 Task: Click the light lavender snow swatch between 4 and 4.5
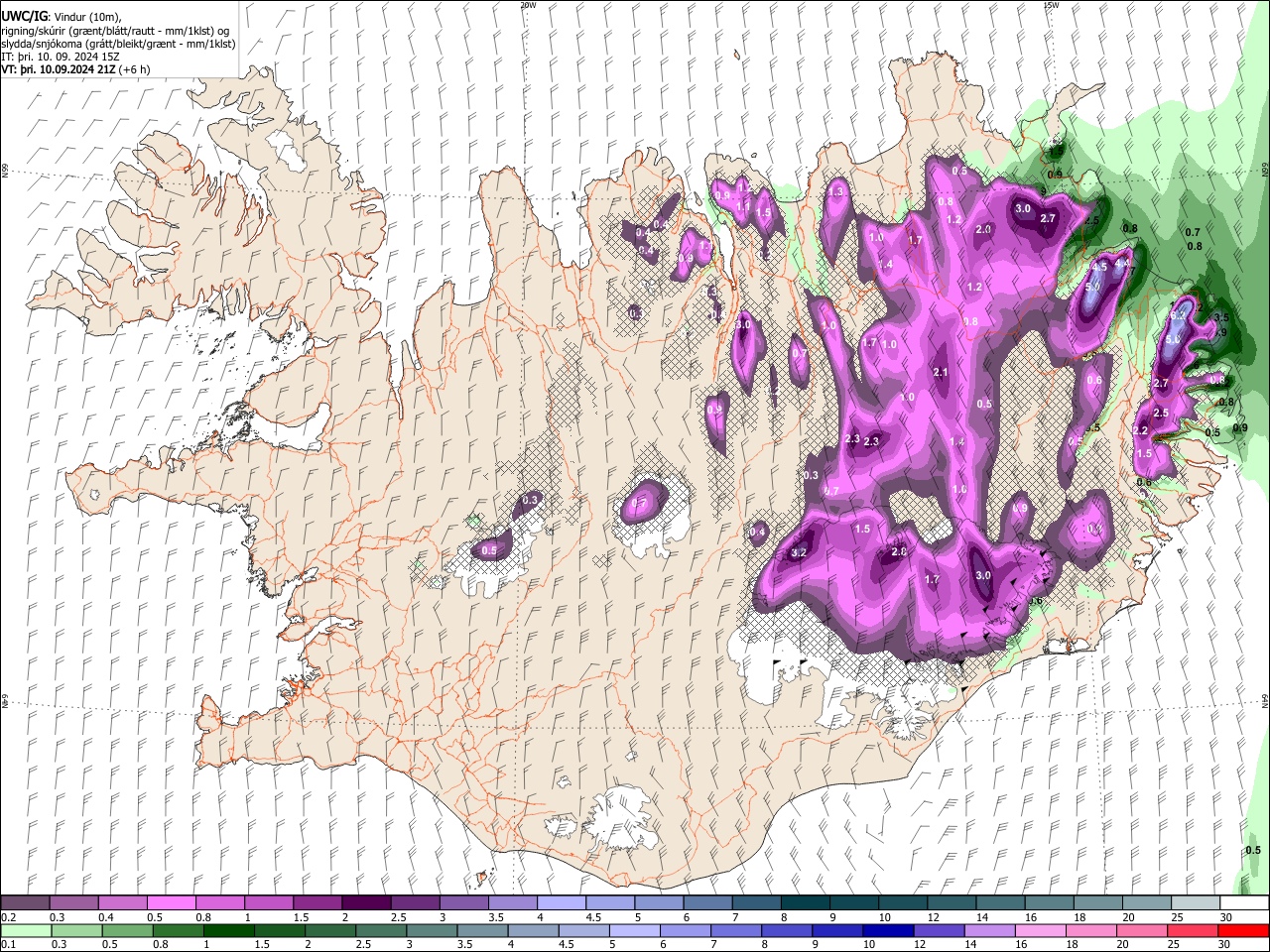tap(561, 902)
